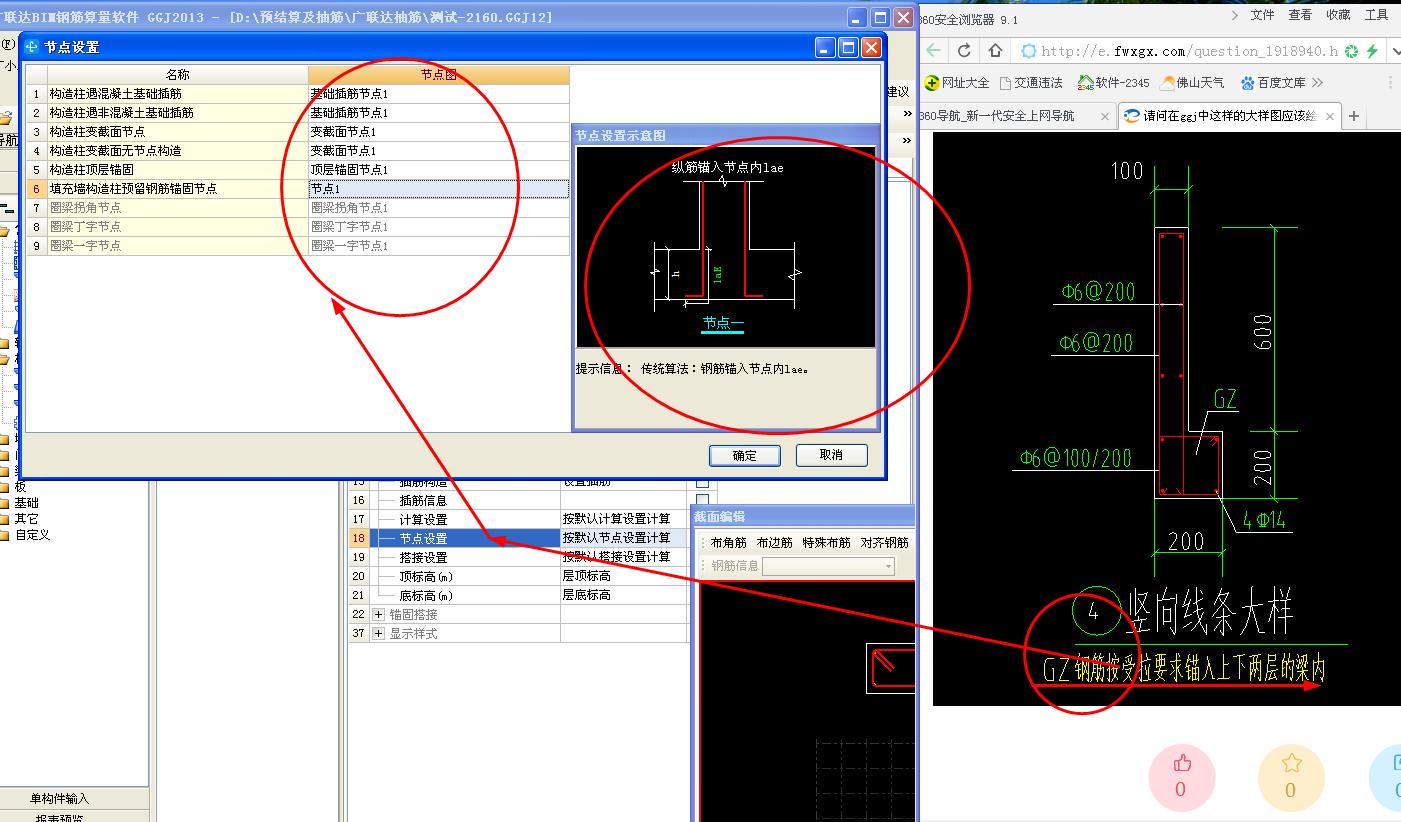Click the 节点1 cell in row 6
The width and height of the screenshot is (1401, 822).
tap(438, 189)
